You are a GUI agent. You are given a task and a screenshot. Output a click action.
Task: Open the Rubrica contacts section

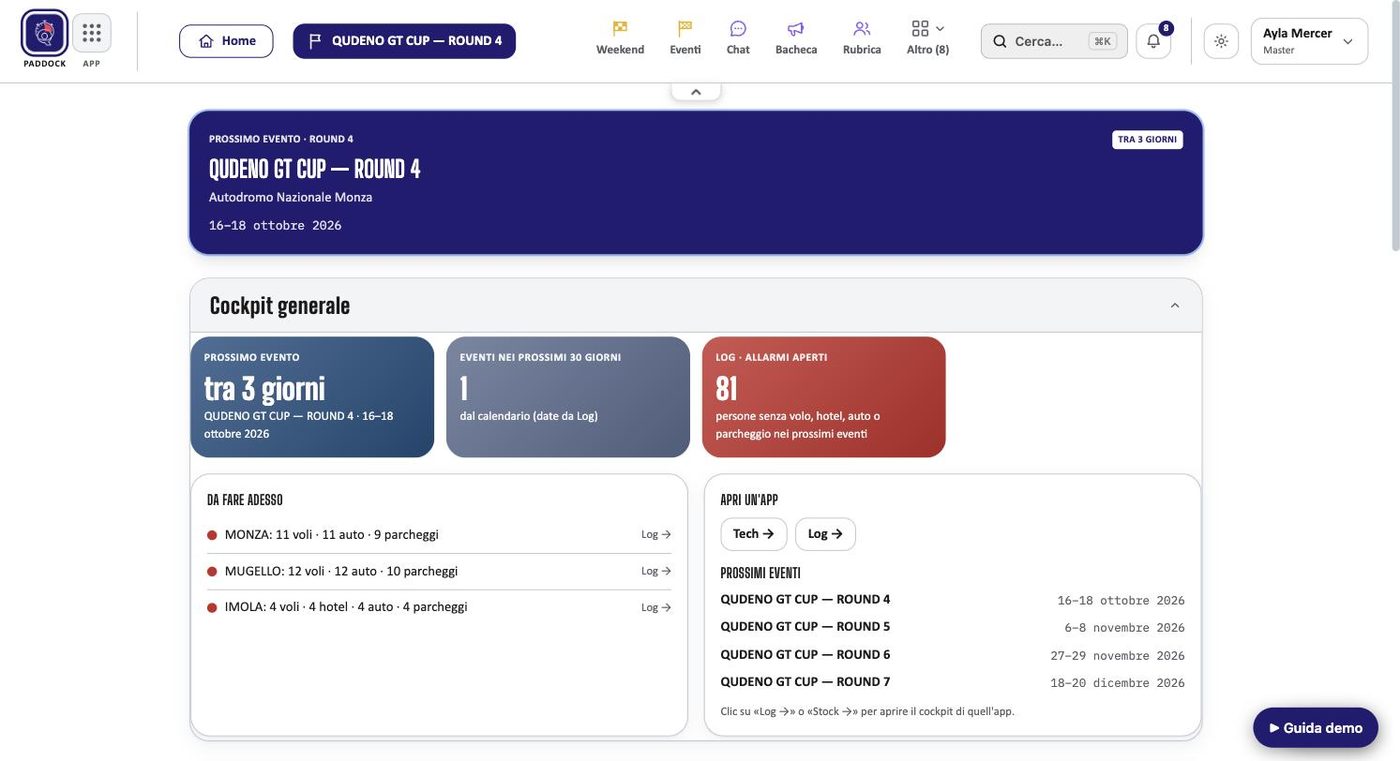coord(862,38)
